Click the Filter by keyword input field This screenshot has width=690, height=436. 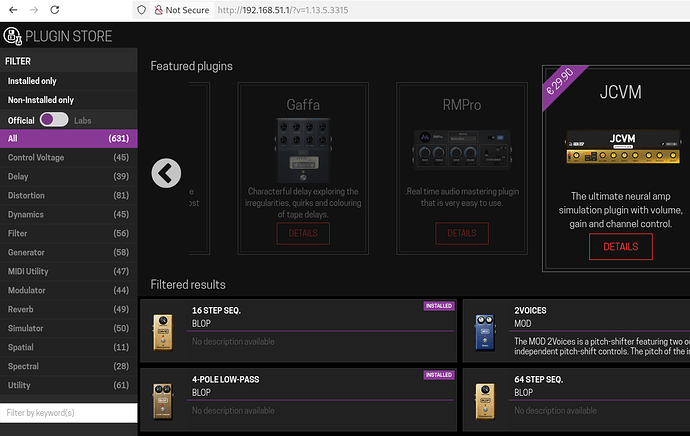tap(68, 413)
